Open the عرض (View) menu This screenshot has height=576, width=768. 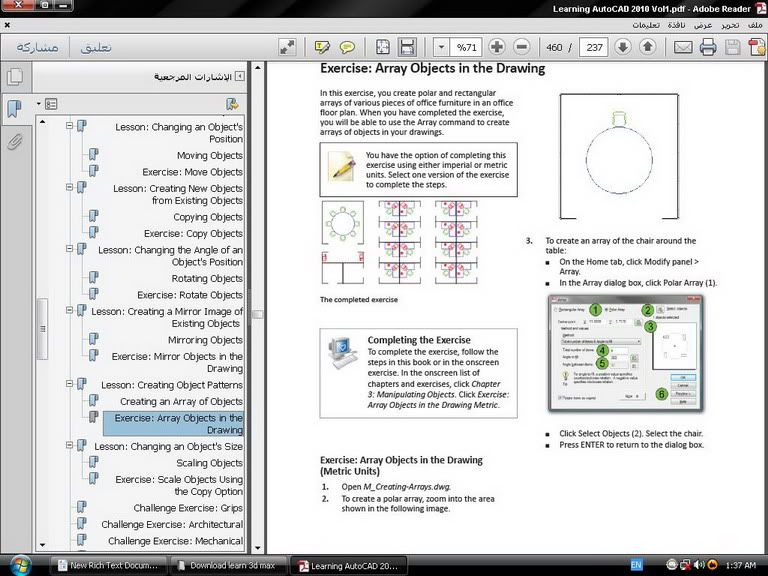[x=703, y=24]
